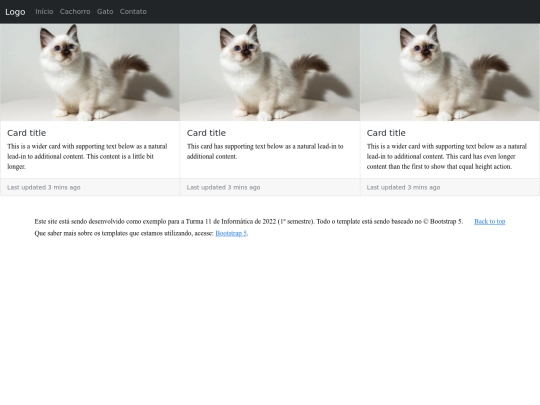Image resolution: width=540 pixels, height=405 pixels.
Task: Go to the Cachorro page
Action: (x=75, y=12)
